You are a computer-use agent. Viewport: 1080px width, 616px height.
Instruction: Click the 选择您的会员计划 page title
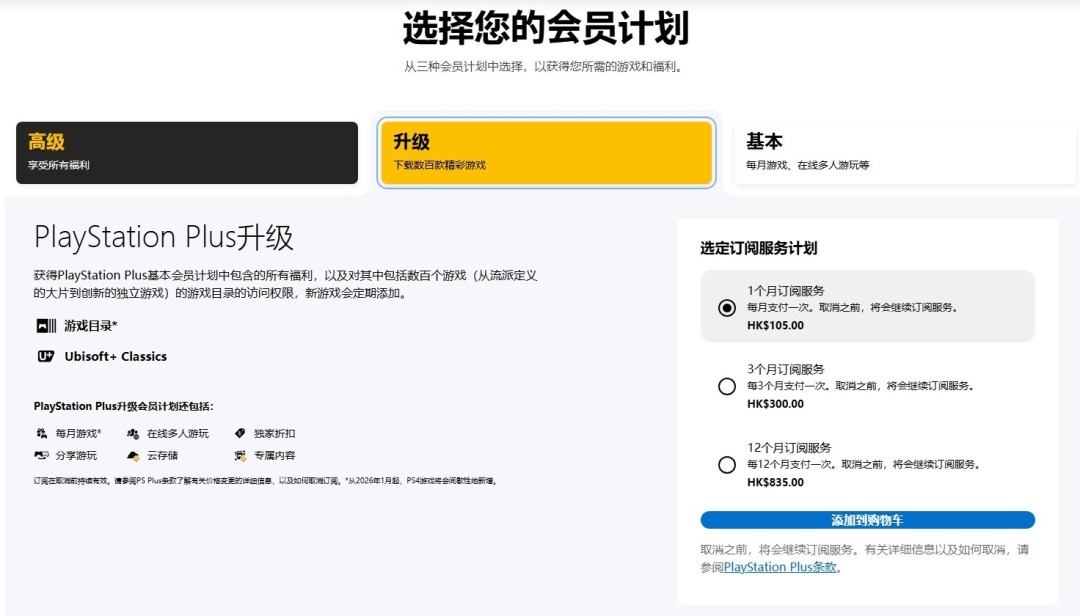pos(546,28)
